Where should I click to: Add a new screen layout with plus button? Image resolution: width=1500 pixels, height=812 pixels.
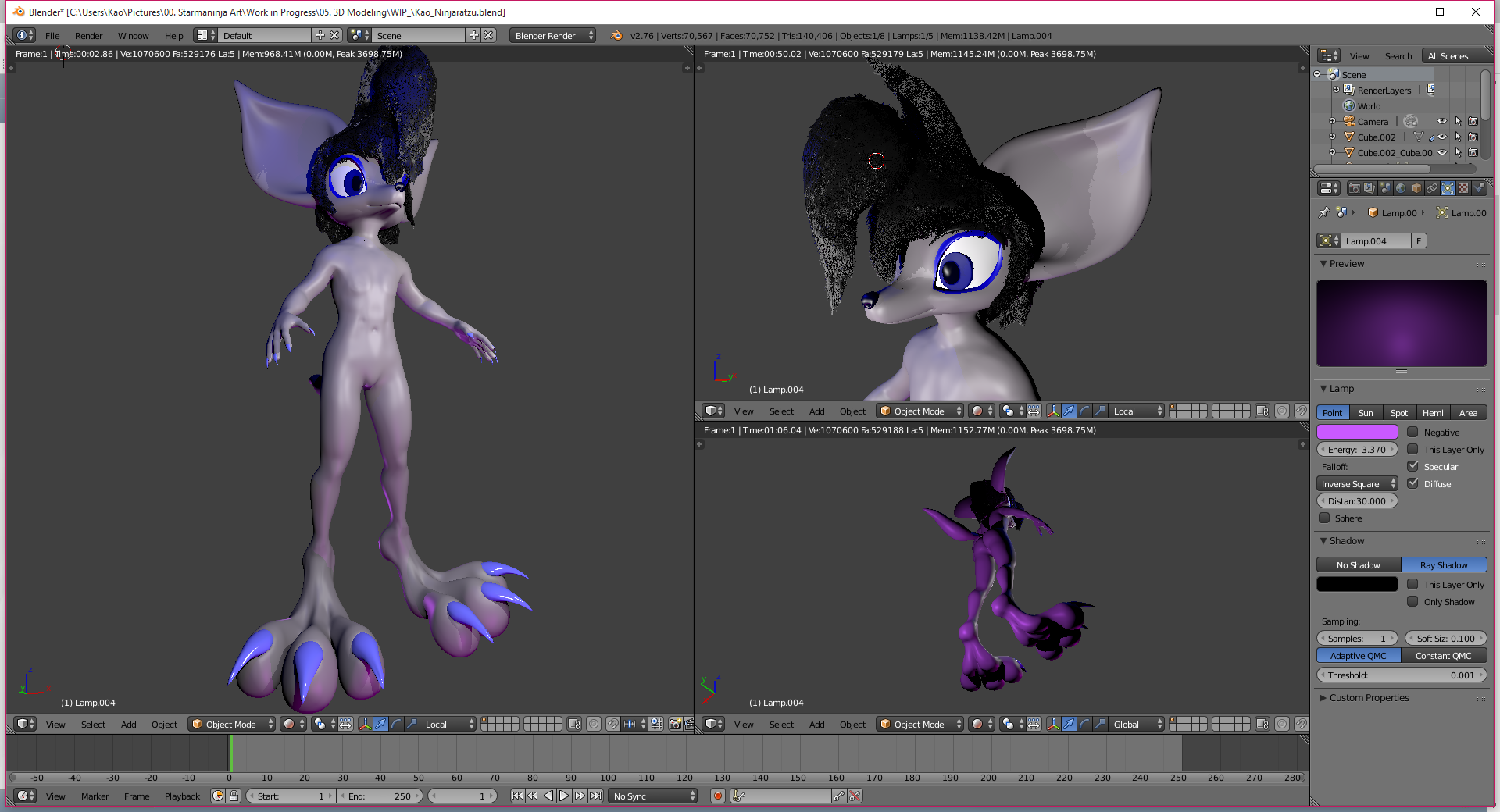click(x=320, y=35)
